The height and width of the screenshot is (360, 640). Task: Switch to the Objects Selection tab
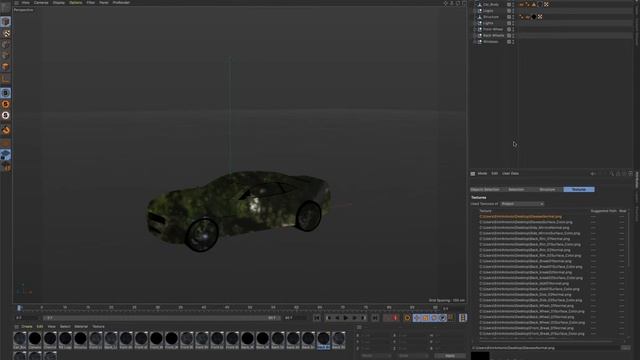tap(486, 189)
